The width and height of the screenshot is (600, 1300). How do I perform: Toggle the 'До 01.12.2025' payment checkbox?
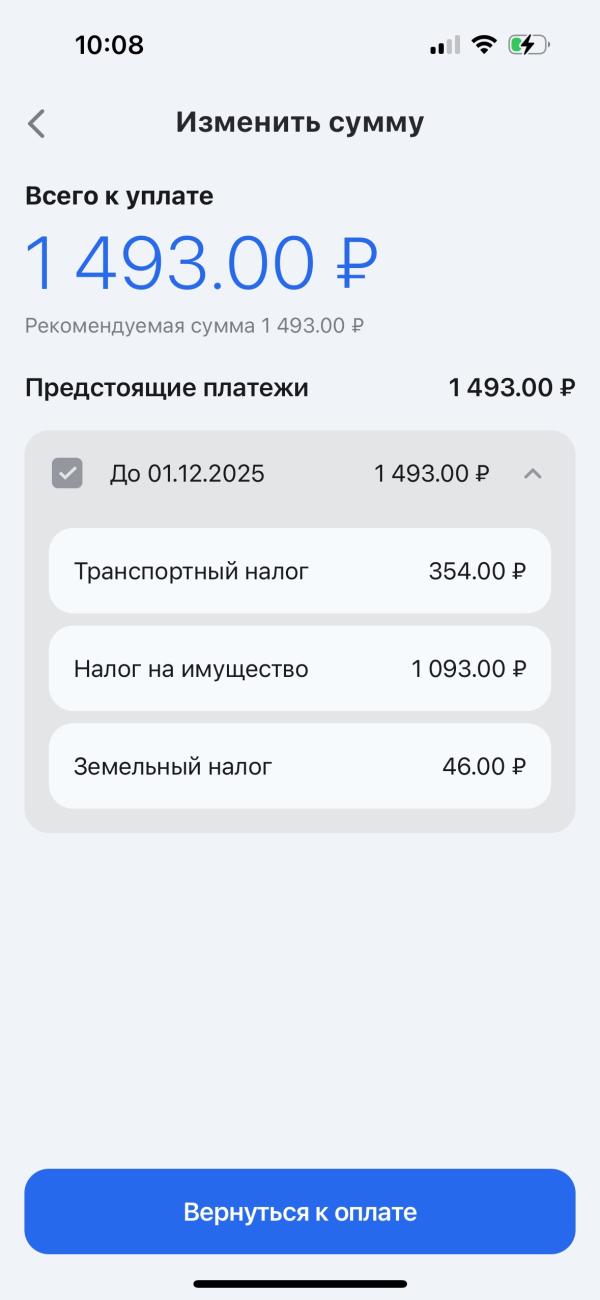coord(67,473)
